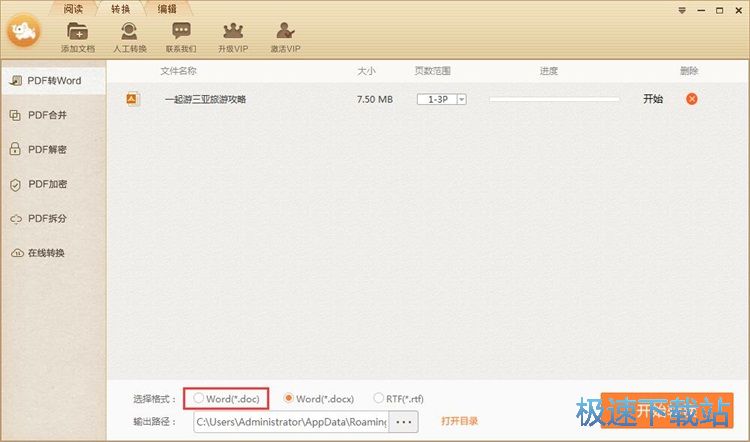750x442 pixels.
Task: Click 开始 for 一起游三亚旅游攻略 file
Action: coord(653,99)
